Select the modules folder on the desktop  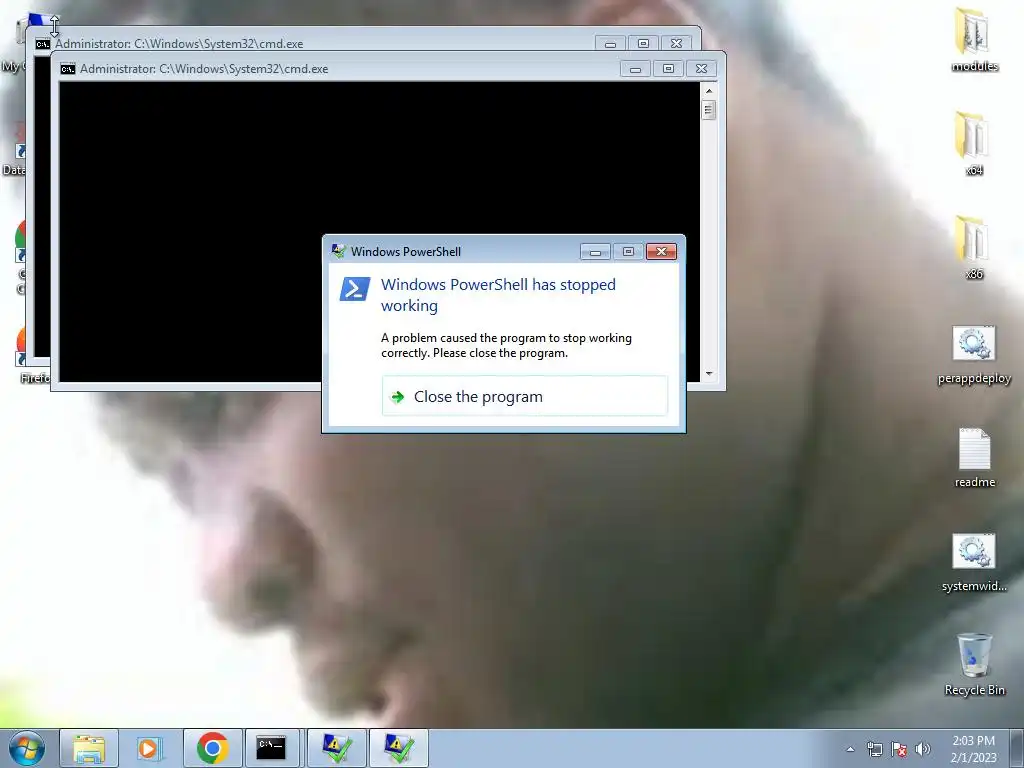(974, 40)
